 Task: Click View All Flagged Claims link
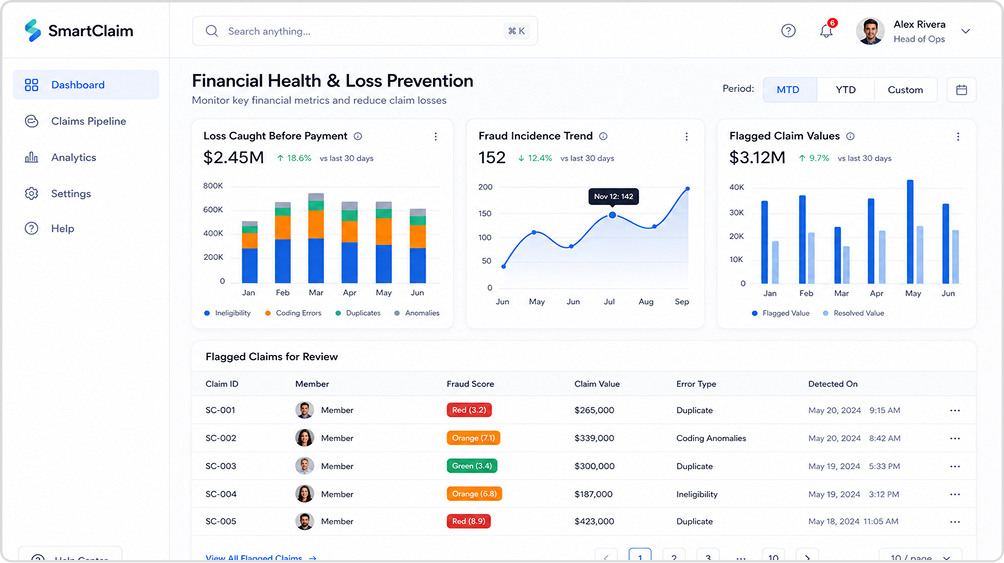tap(261, 558)
